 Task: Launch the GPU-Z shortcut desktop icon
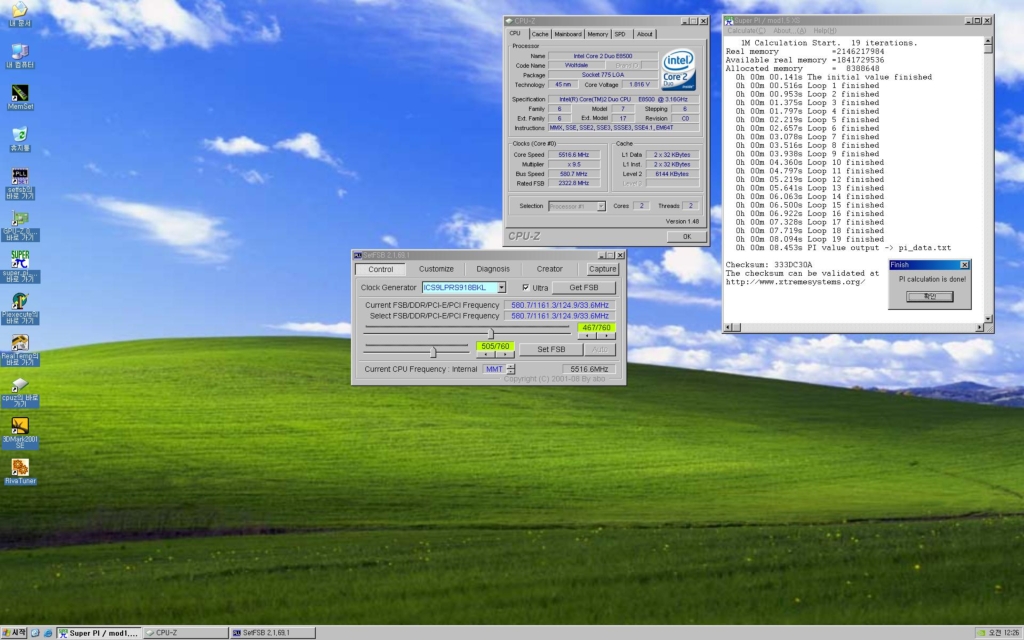pos(20,226)
